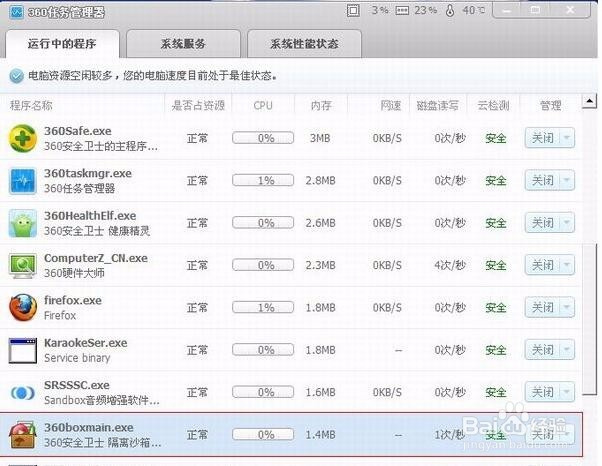Click the ComputerZ_CN.exe monitor icon
Screen dimensions: 602x466
coord(23,266)
